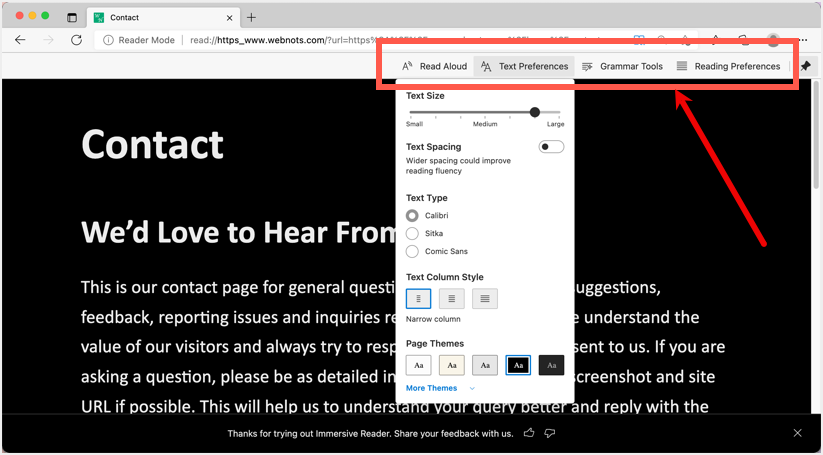Viewport: 823px width, 455px height.
Task: Go back using the browser back arrow
Action: 20,40
